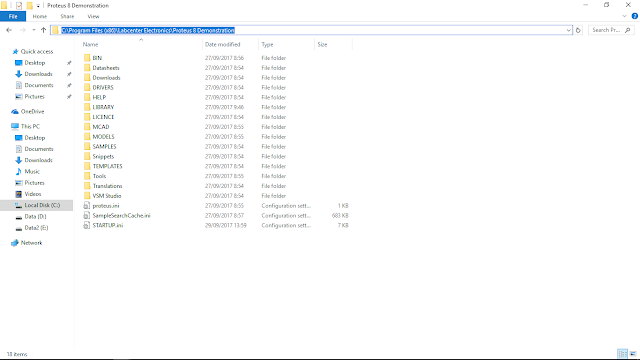Sort by the Size column header

click(333, 44)
